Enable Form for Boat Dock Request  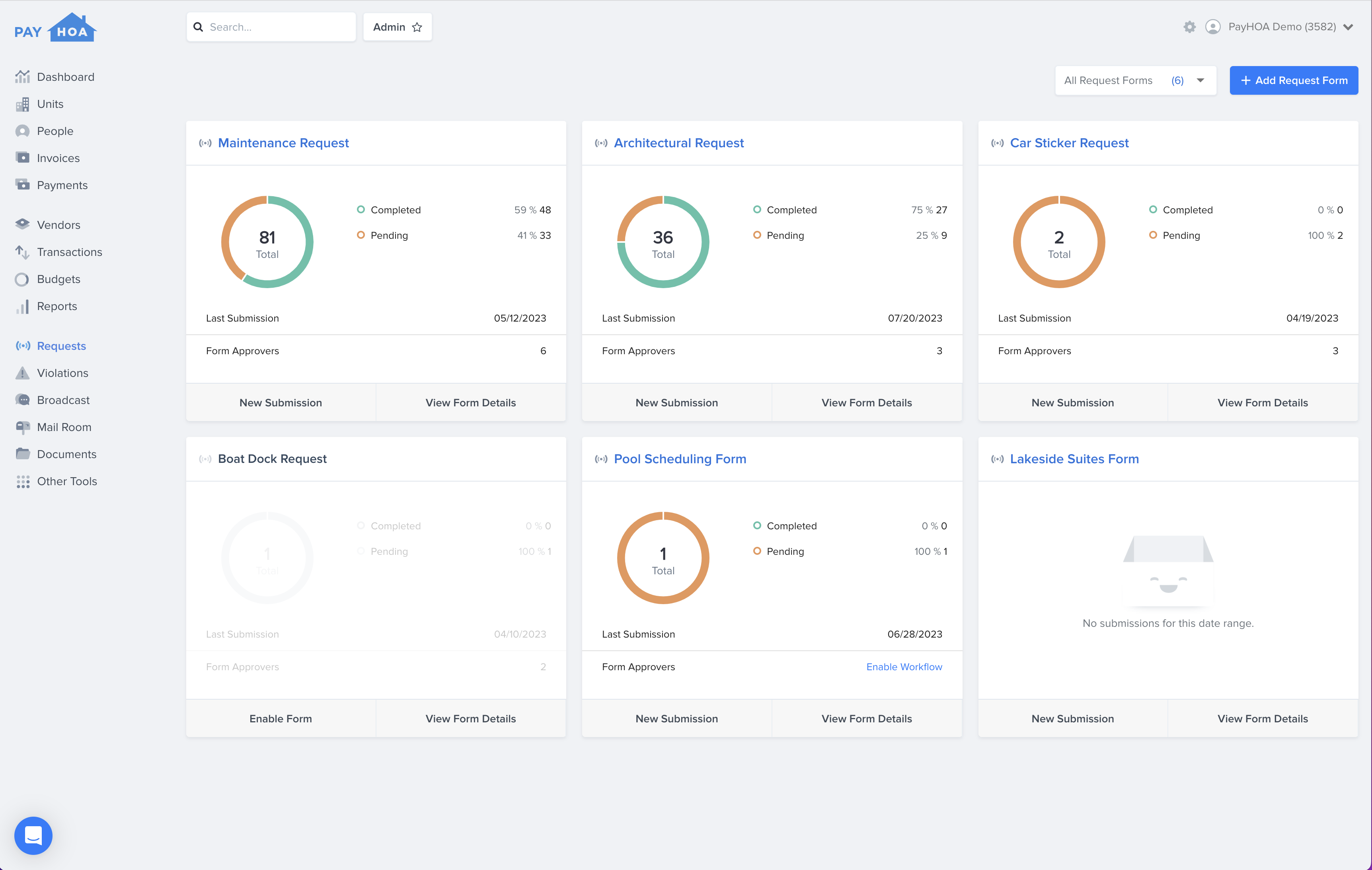pos(280,718)
